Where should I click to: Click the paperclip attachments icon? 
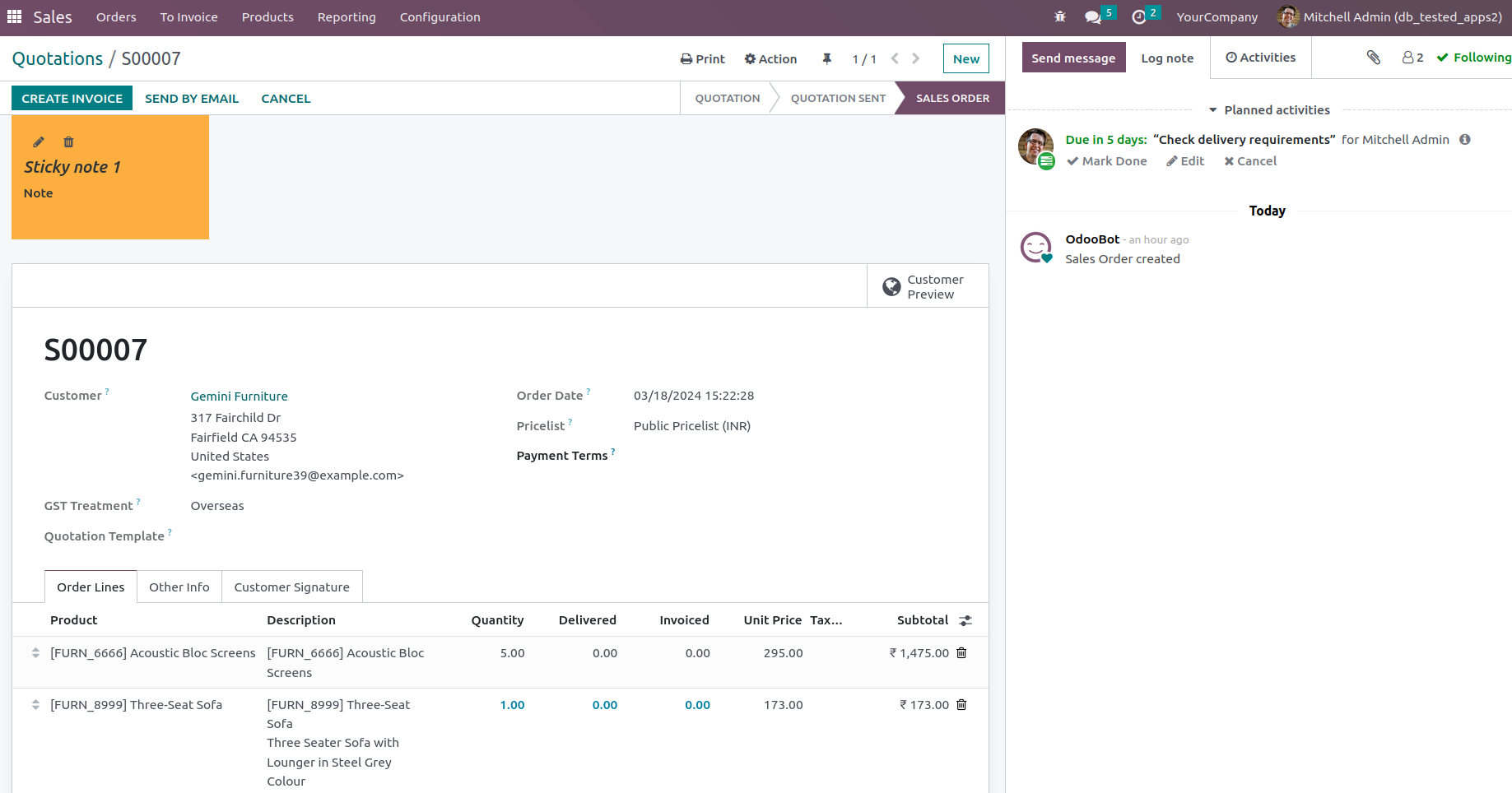[1373, 58]
